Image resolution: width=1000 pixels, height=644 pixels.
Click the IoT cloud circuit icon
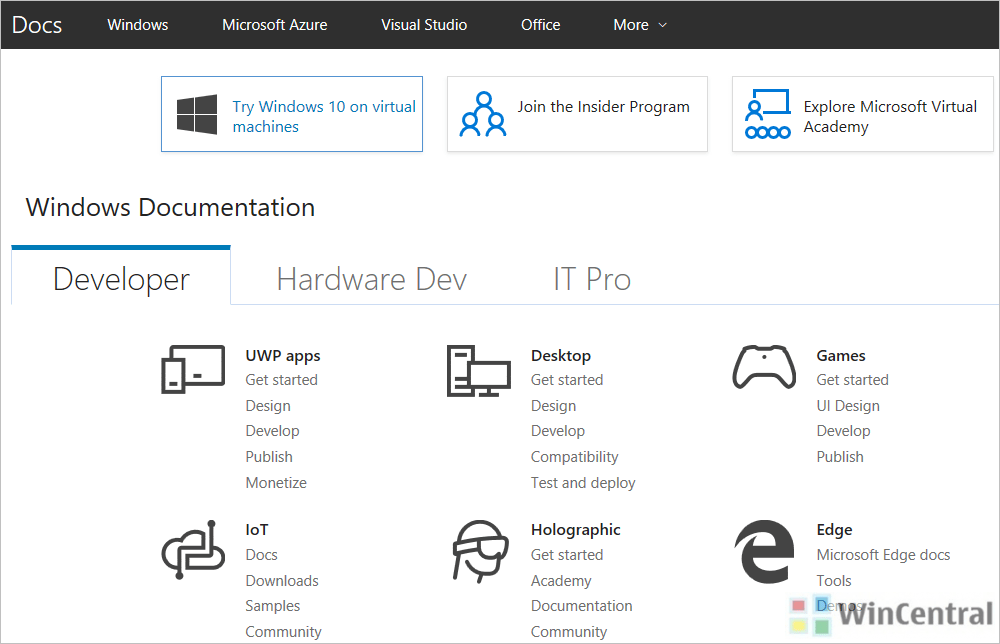coord(193,550)
